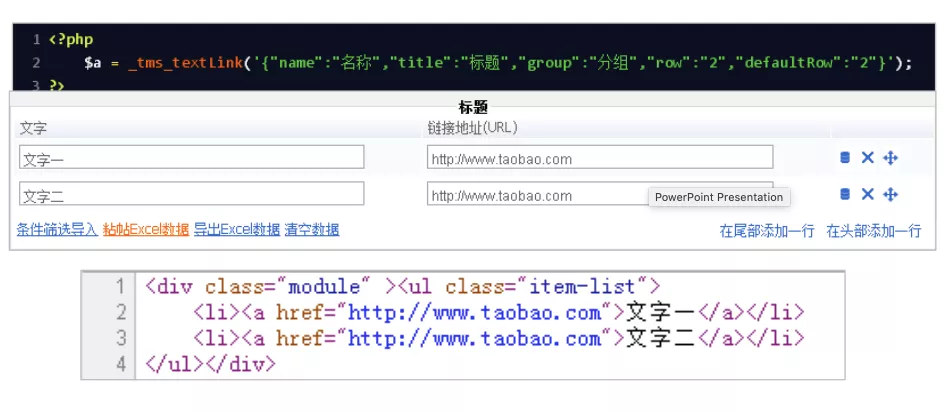Click the 文字一 text input field
The width and height of the screenshot is (948, 412).
pyautogui.click(x=192, y=157)
